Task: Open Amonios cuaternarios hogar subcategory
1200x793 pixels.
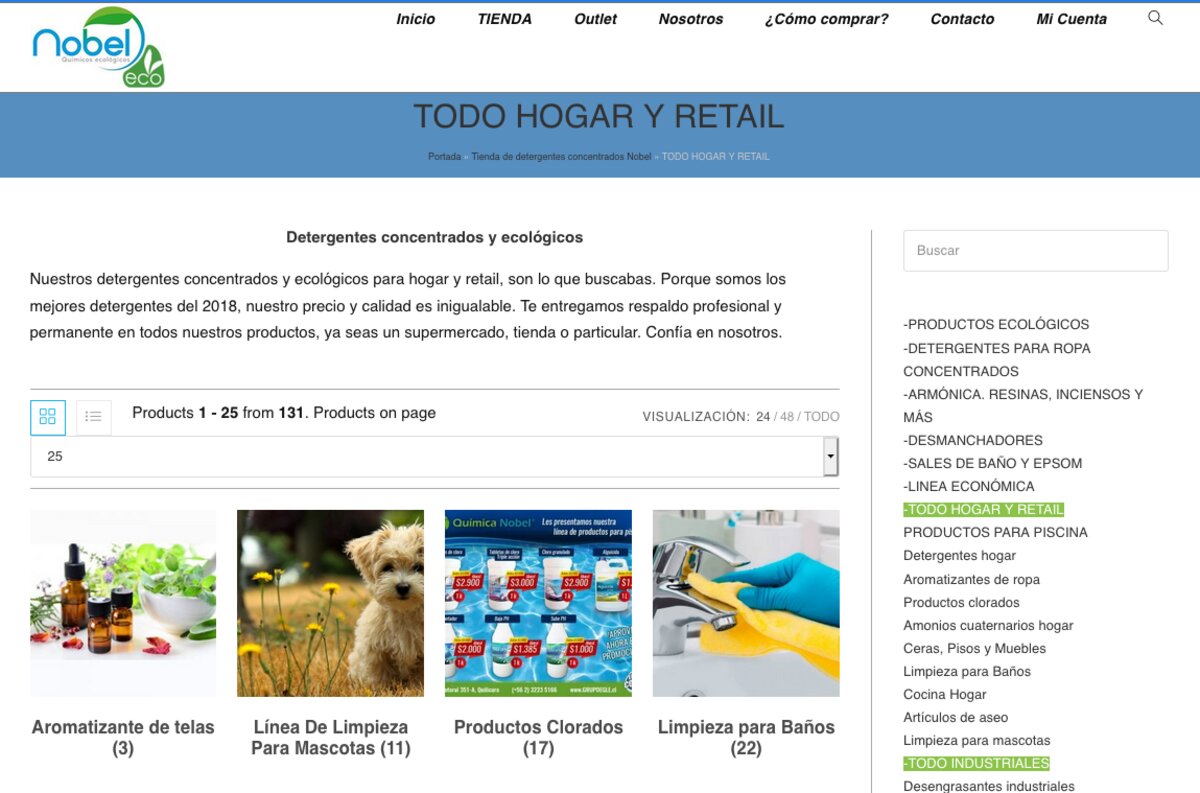Action: pyautogui.click(x=988, y=625)
